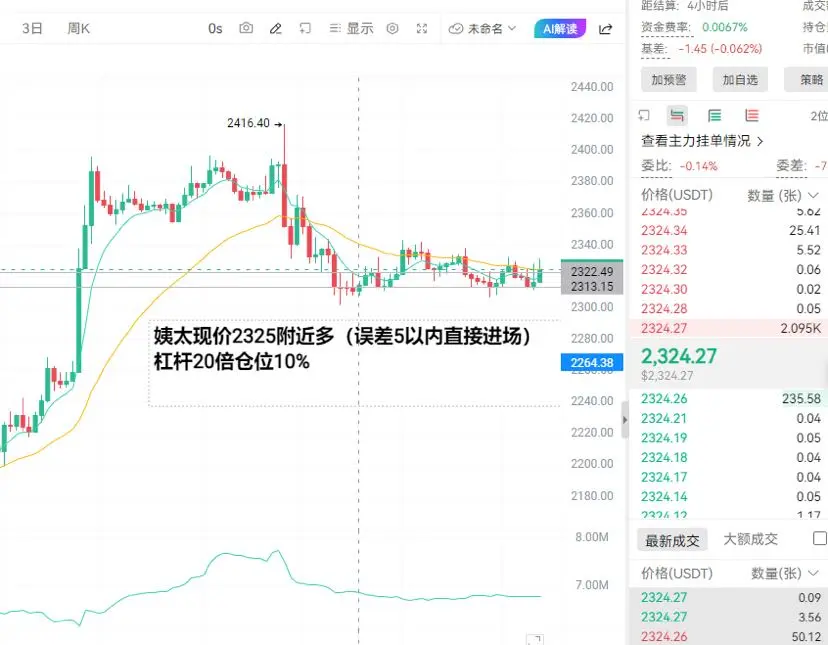Click the bid price 2324.26 row
Viewport: 828px width, 645px height.
pos(731,398)
